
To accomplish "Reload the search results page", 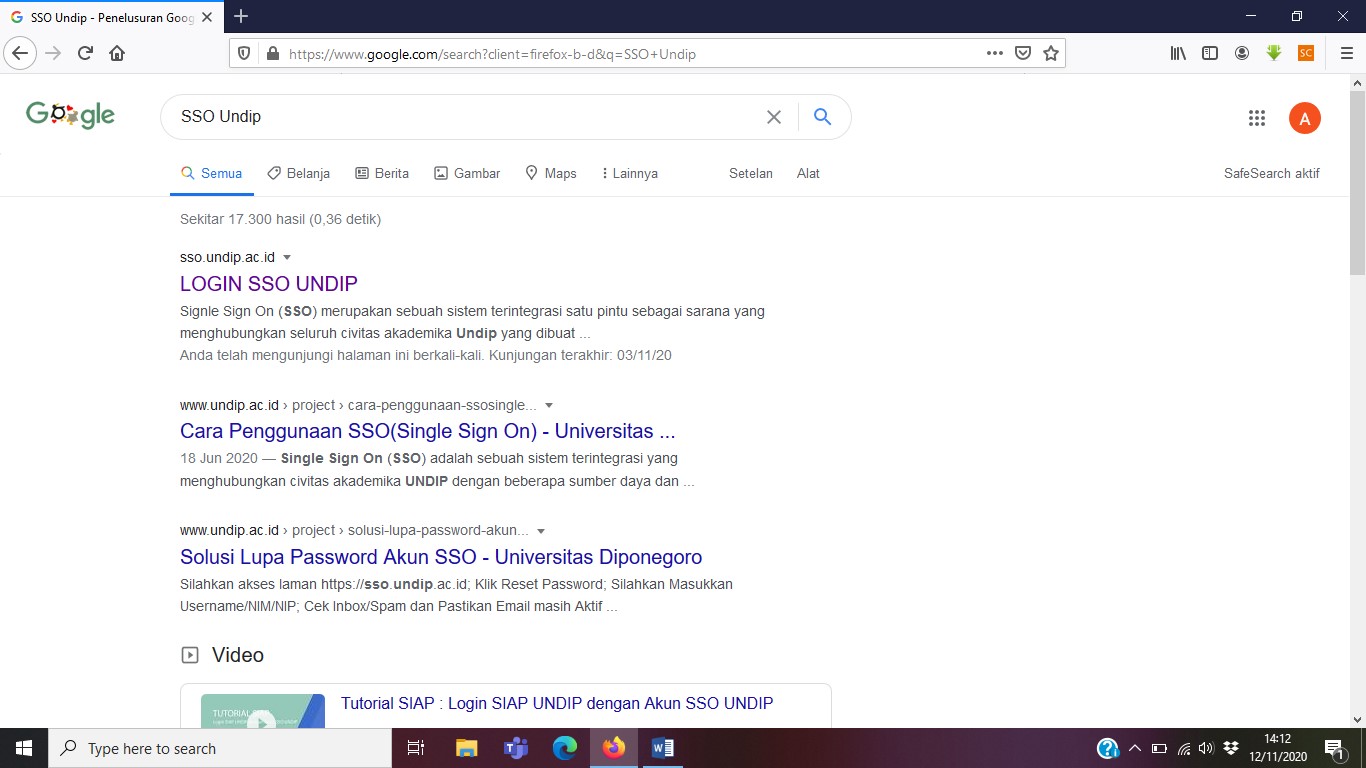I will (84, 52).
